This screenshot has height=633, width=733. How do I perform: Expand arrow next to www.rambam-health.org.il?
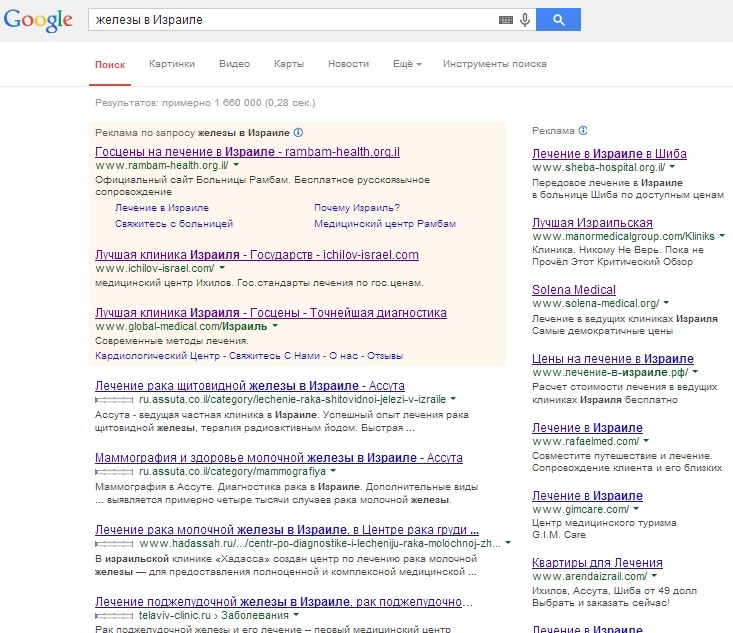(x=236, y=165)
